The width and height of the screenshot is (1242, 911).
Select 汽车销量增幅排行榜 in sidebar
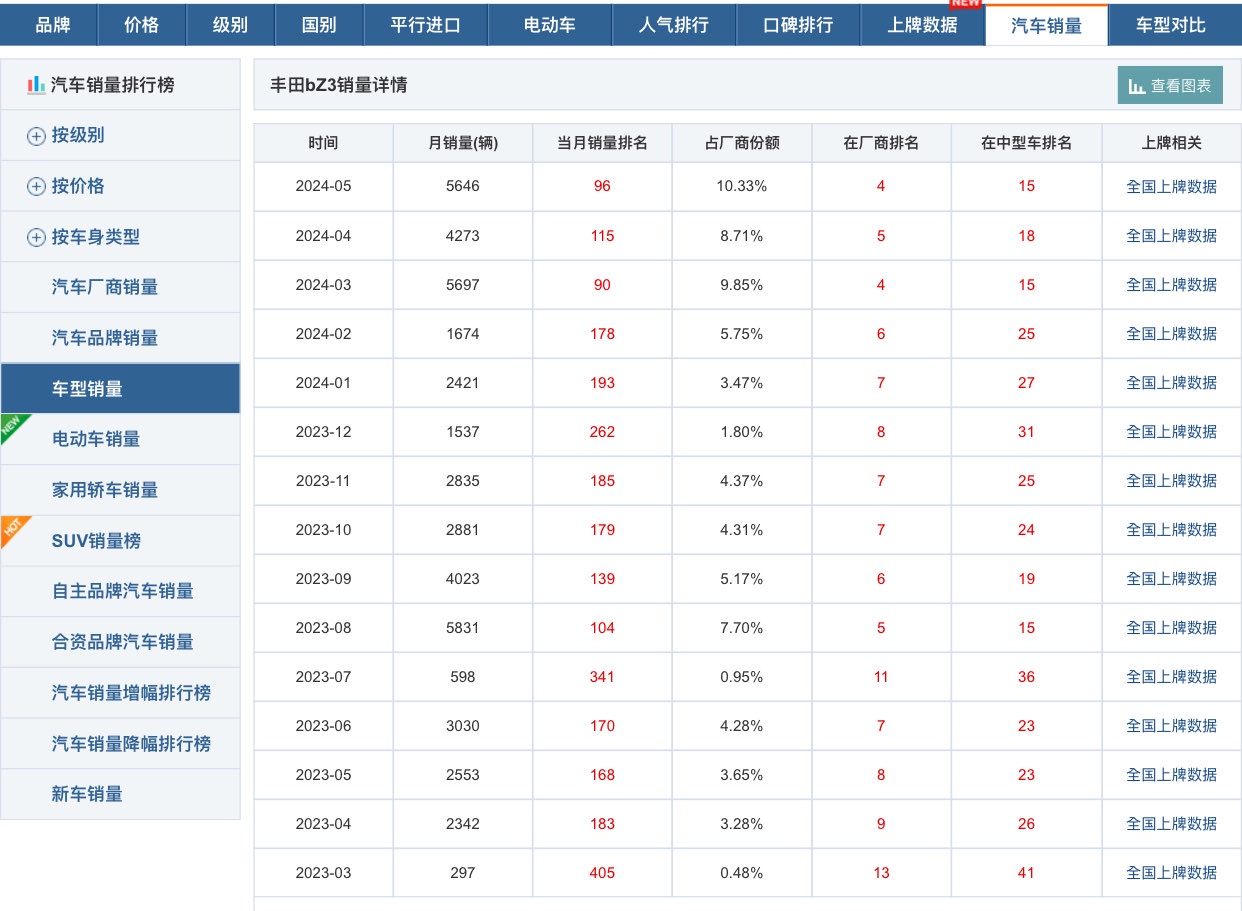tap(131, 693)
